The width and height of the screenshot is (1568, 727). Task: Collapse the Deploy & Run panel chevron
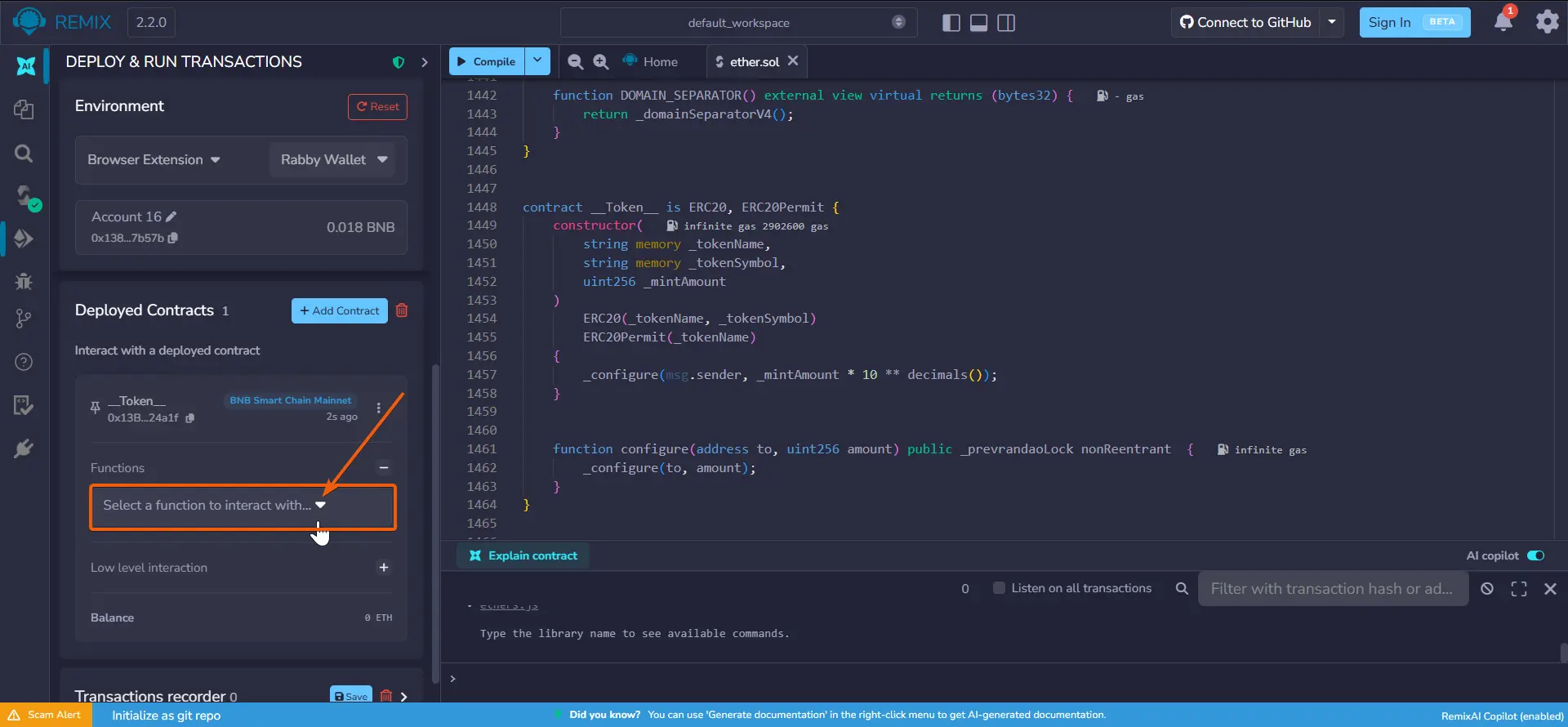click(424, 62)
